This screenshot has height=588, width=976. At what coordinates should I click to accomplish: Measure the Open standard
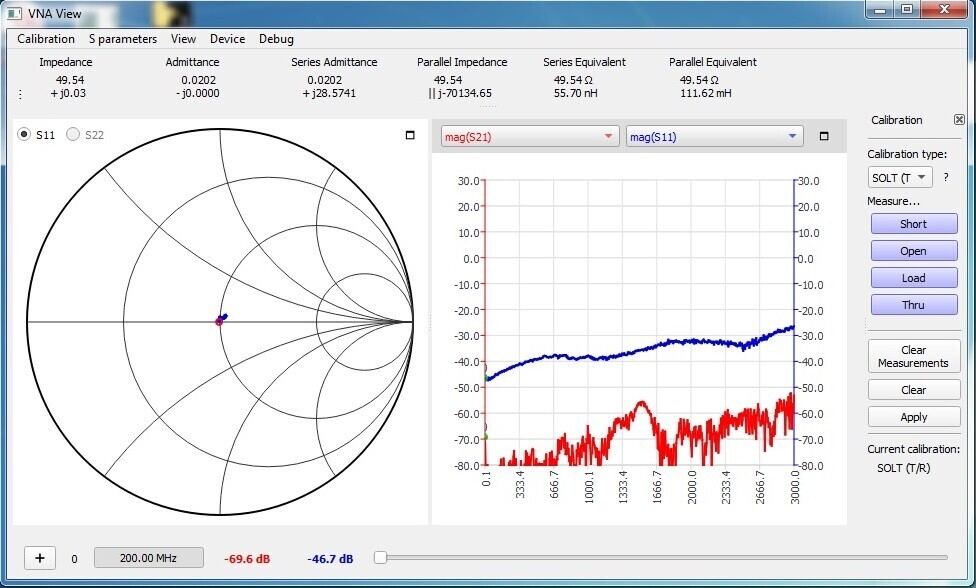pos(914,251)
